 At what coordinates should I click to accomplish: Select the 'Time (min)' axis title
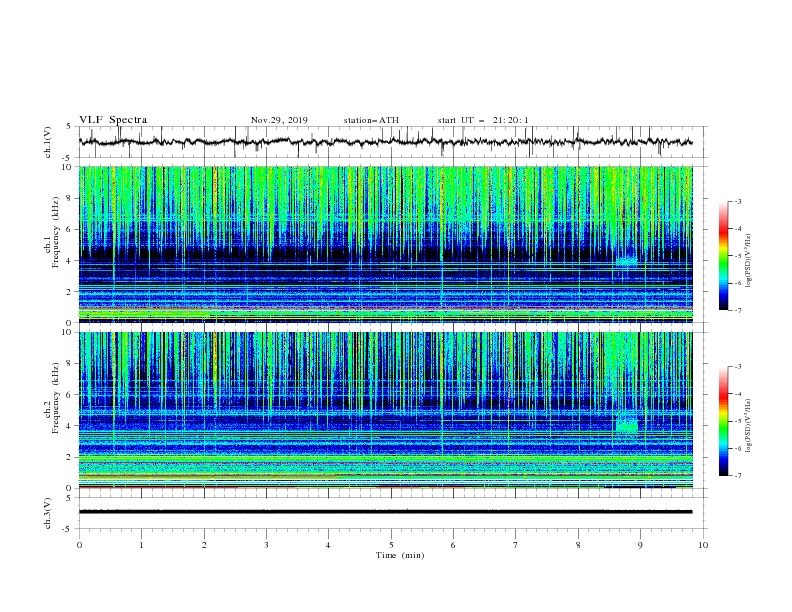400,555
